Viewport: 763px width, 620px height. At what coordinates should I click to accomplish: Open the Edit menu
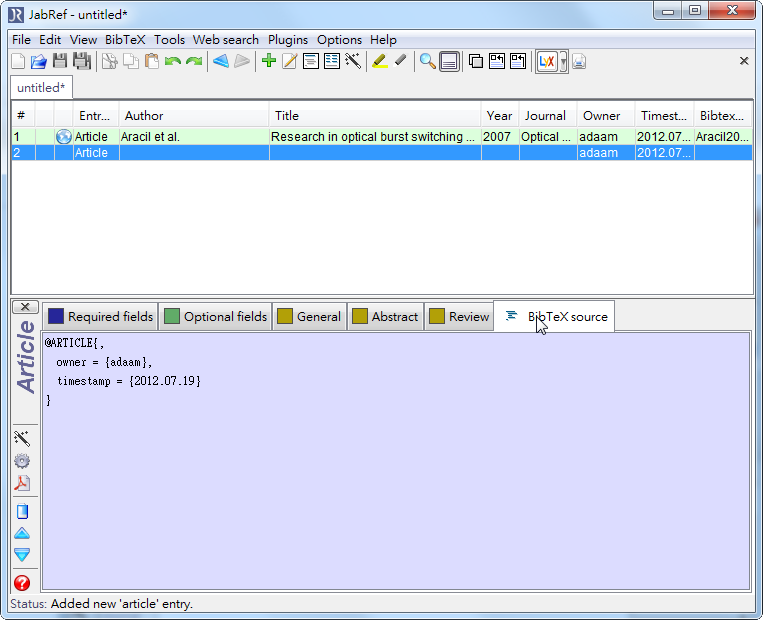click(50, 39)
